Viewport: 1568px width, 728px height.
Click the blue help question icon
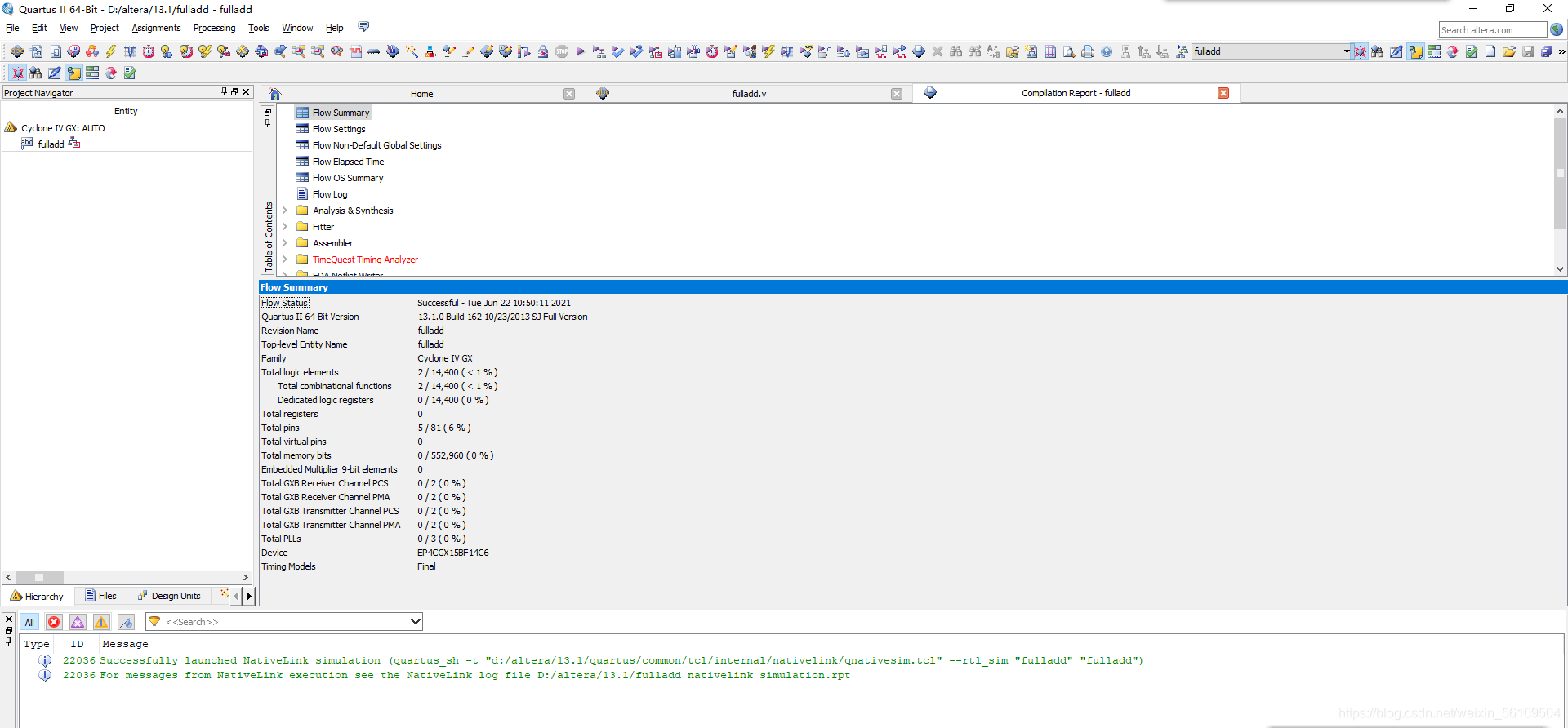click(1107, 51)
